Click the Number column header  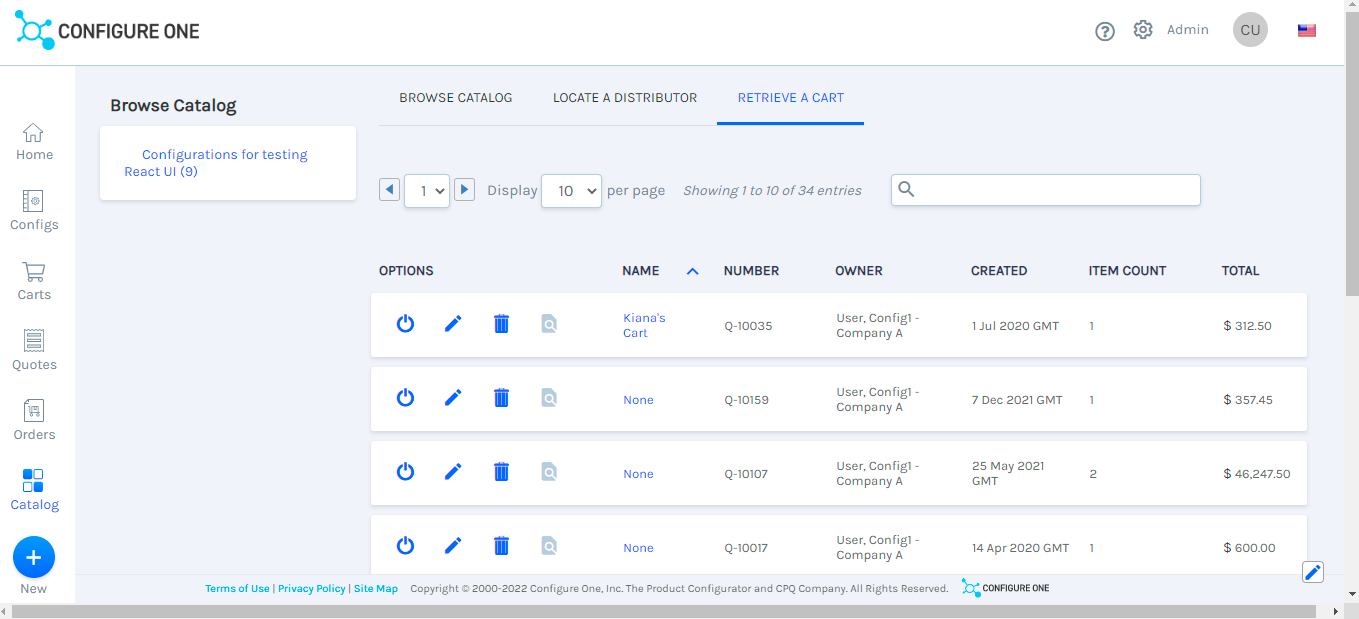752,271
